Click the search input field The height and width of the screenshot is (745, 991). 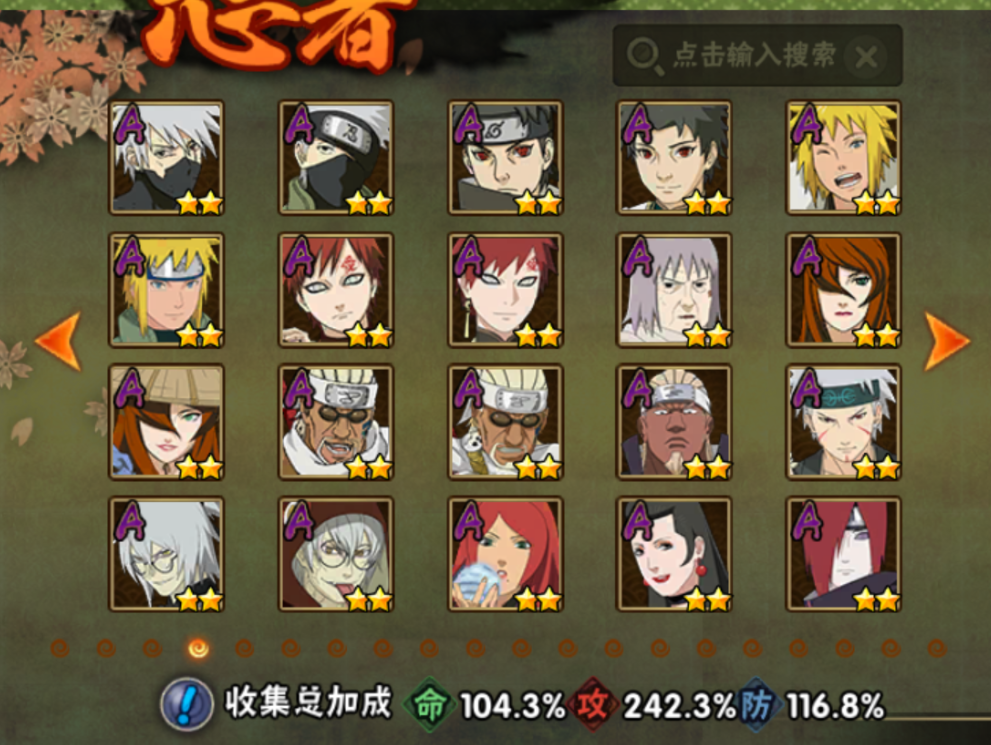pos(757,56)
